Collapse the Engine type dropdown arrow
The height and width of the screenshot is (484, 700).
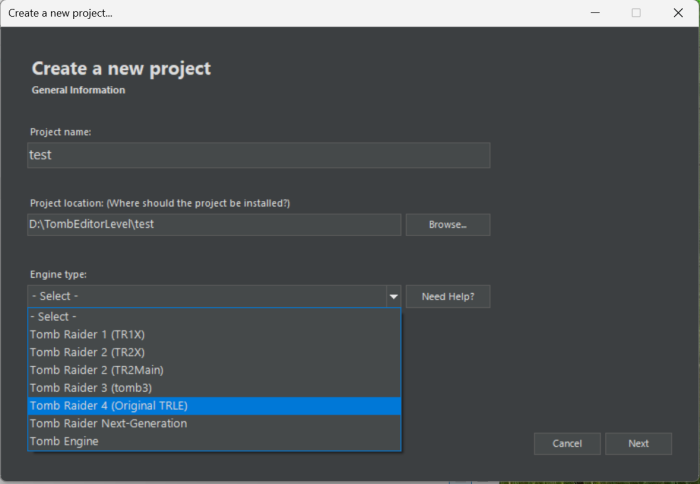click(393, 296)
